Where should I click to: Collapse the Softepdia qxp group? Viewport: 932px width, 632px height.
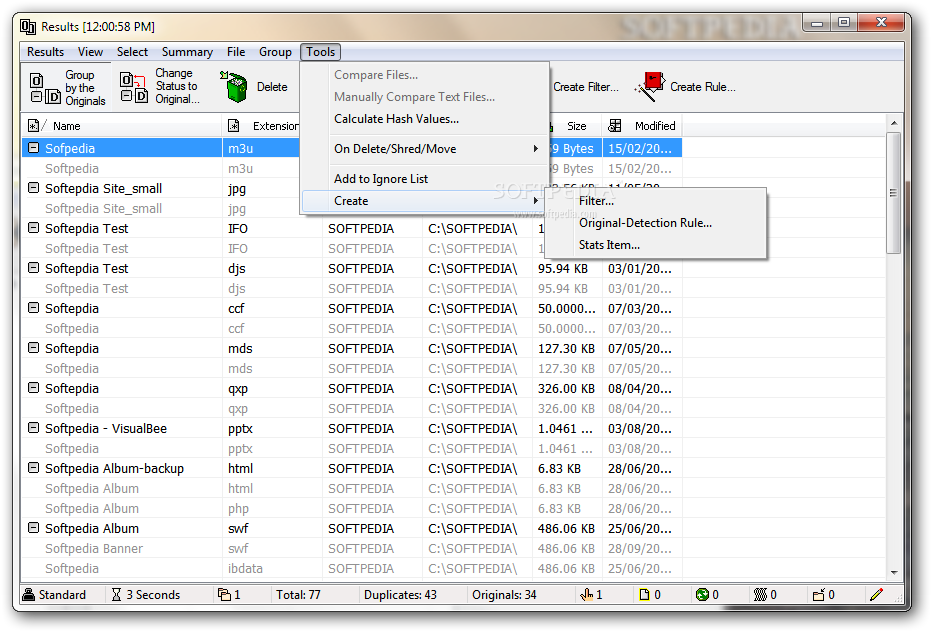pyautogui.click(x=34, y=388)
